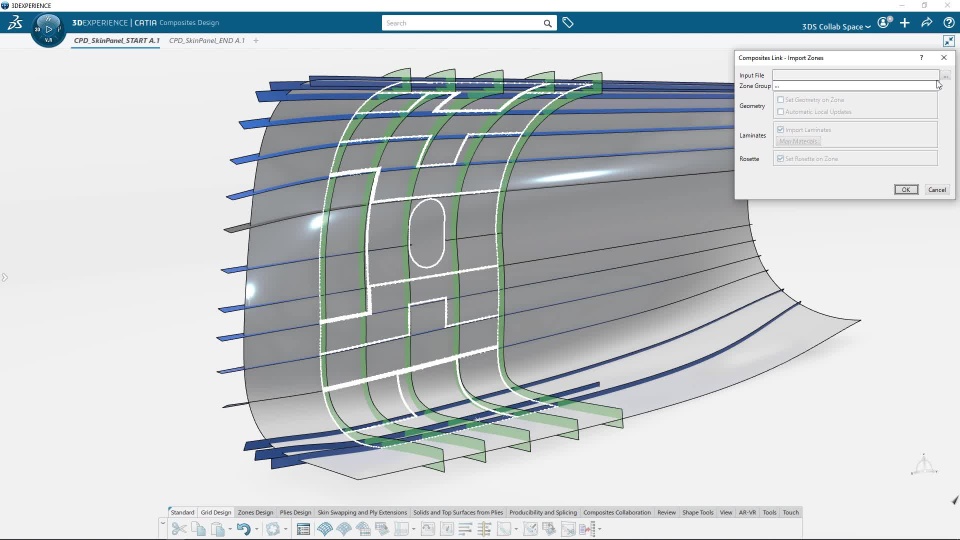Open the Shape Tools tab
Screen dimensions: 960x540
click(698, 512)
